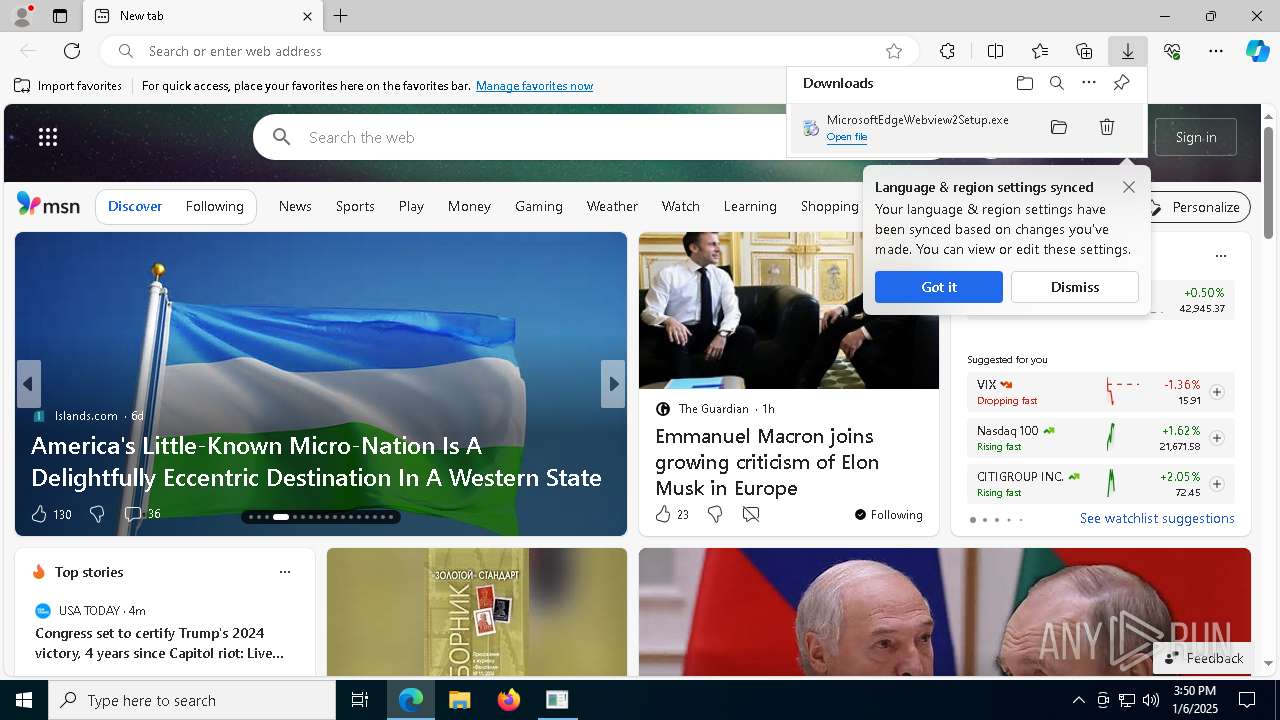Screen dimensions: 1280x720
Task: Select the Discover tab
Action: [x=135, y=206]
